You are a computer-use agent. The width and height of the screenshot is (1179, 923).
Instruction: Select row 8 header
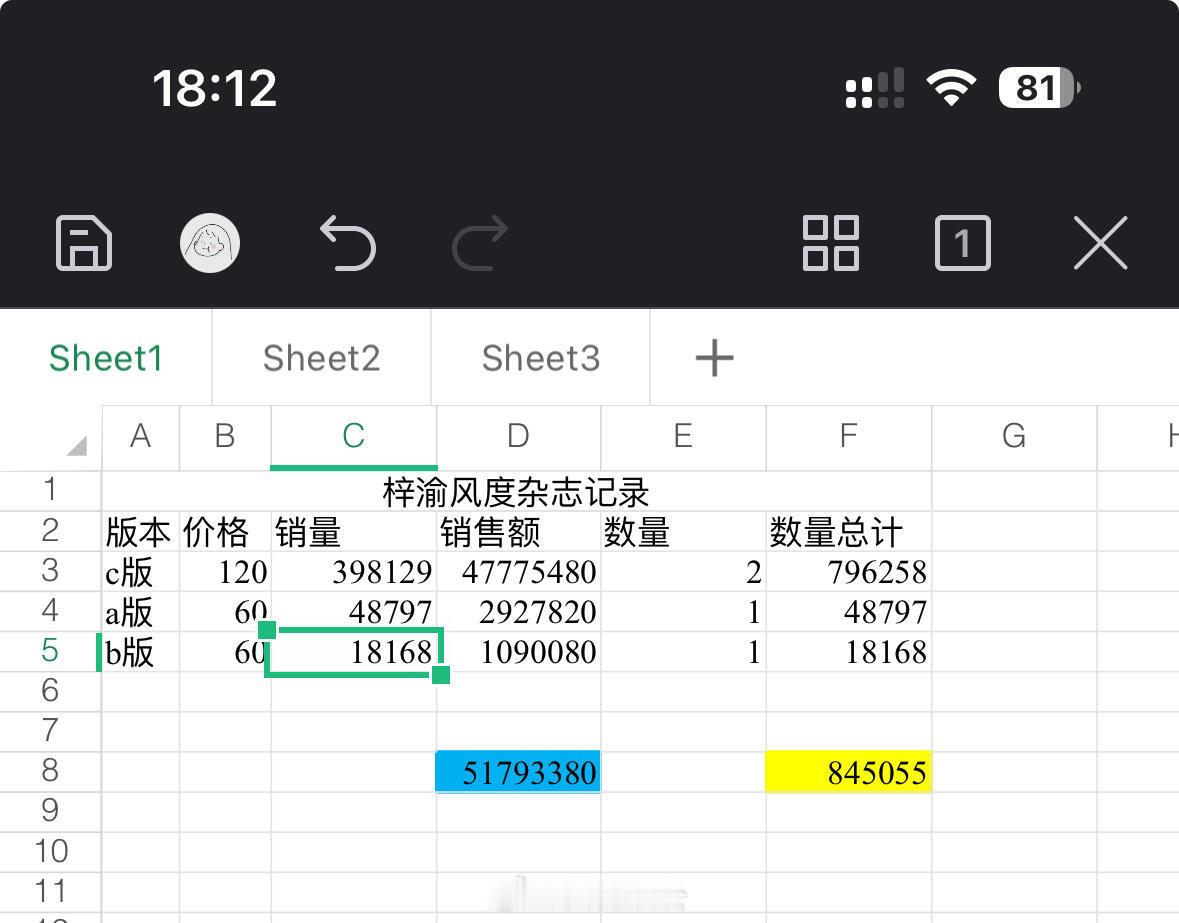(50, 770)
